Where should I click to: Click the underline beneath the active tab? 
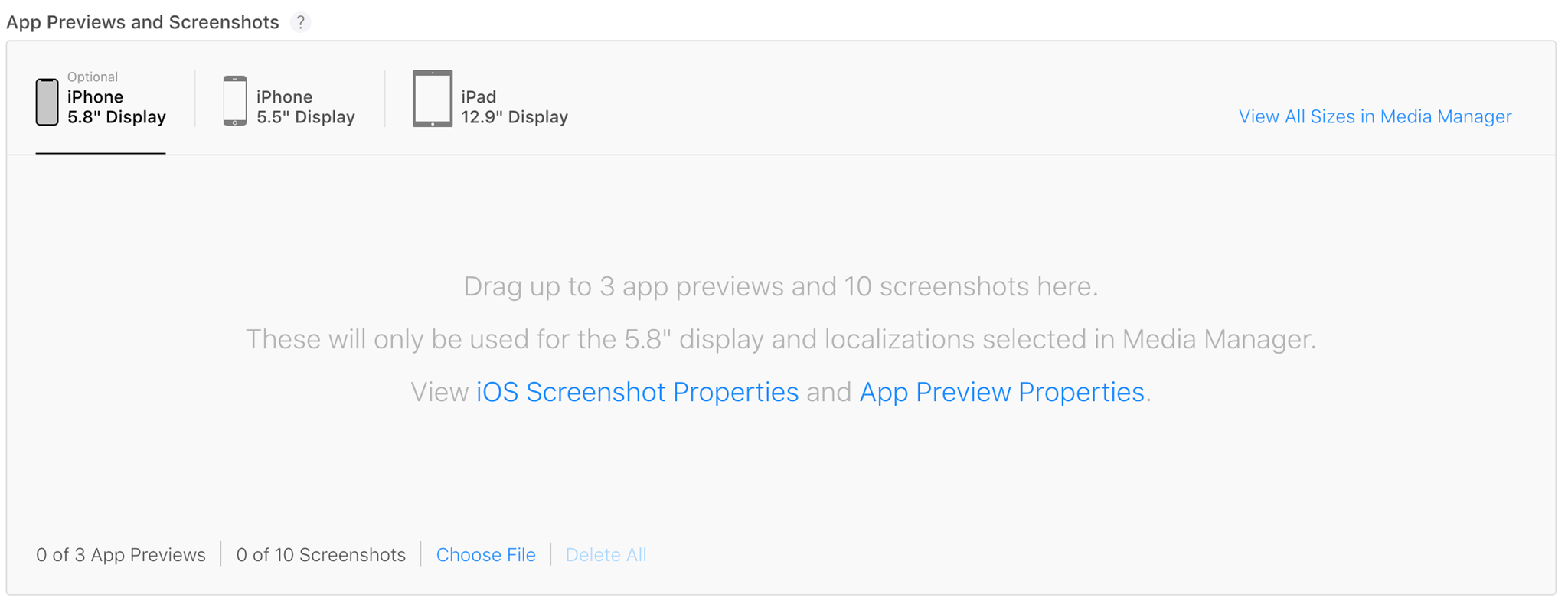100,154
